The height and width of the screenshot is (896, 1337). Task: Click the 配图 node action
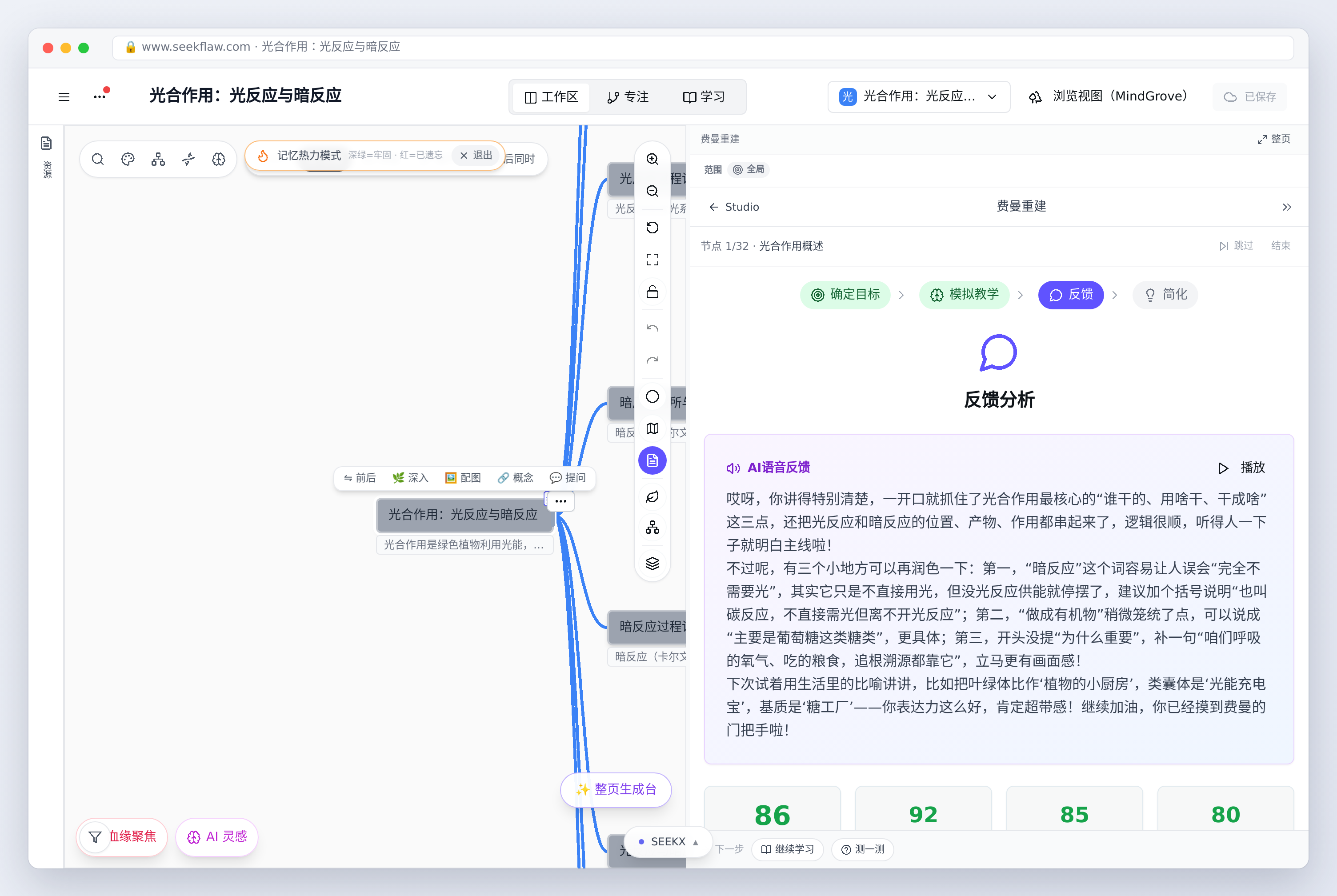point(463,478)
